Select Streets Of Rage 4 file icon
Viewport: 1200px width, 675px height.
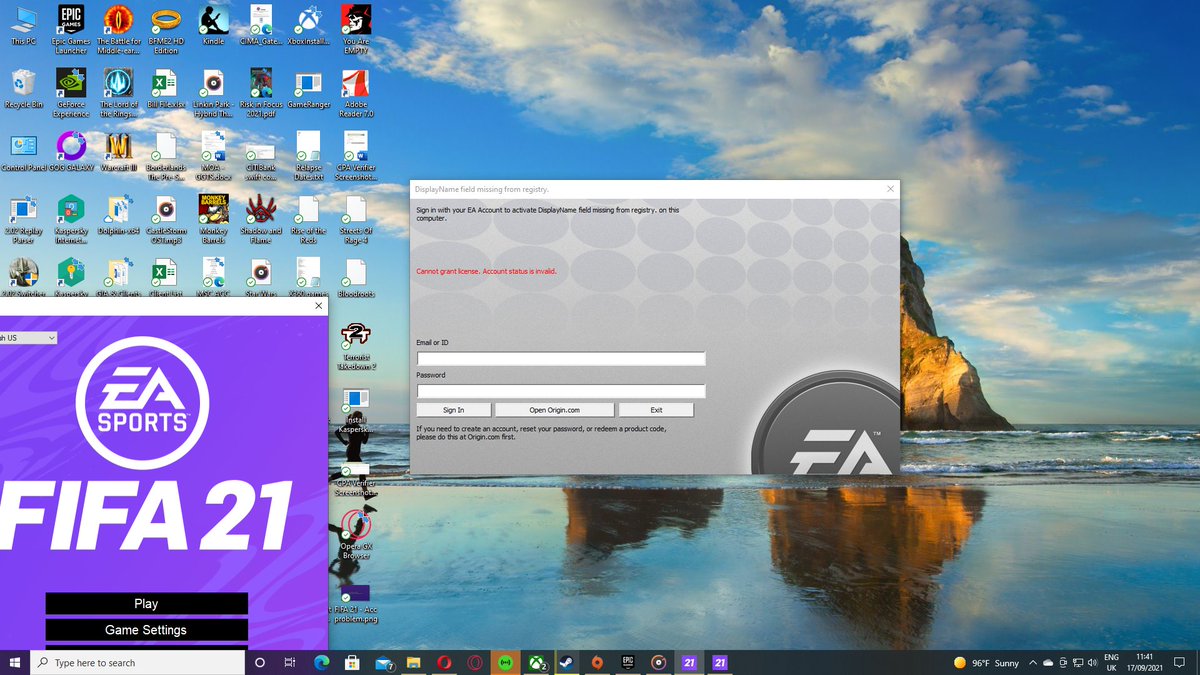(x=355, y=218)
